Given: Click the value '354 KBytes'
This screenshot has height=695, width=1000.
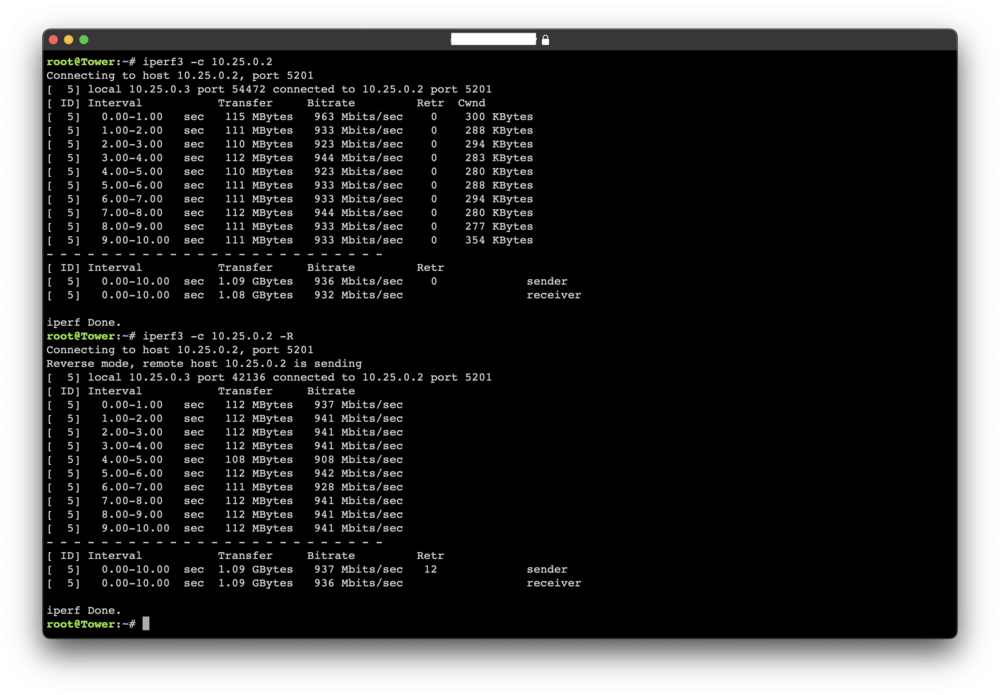Looking at the screenshot, I should (499, 240).
